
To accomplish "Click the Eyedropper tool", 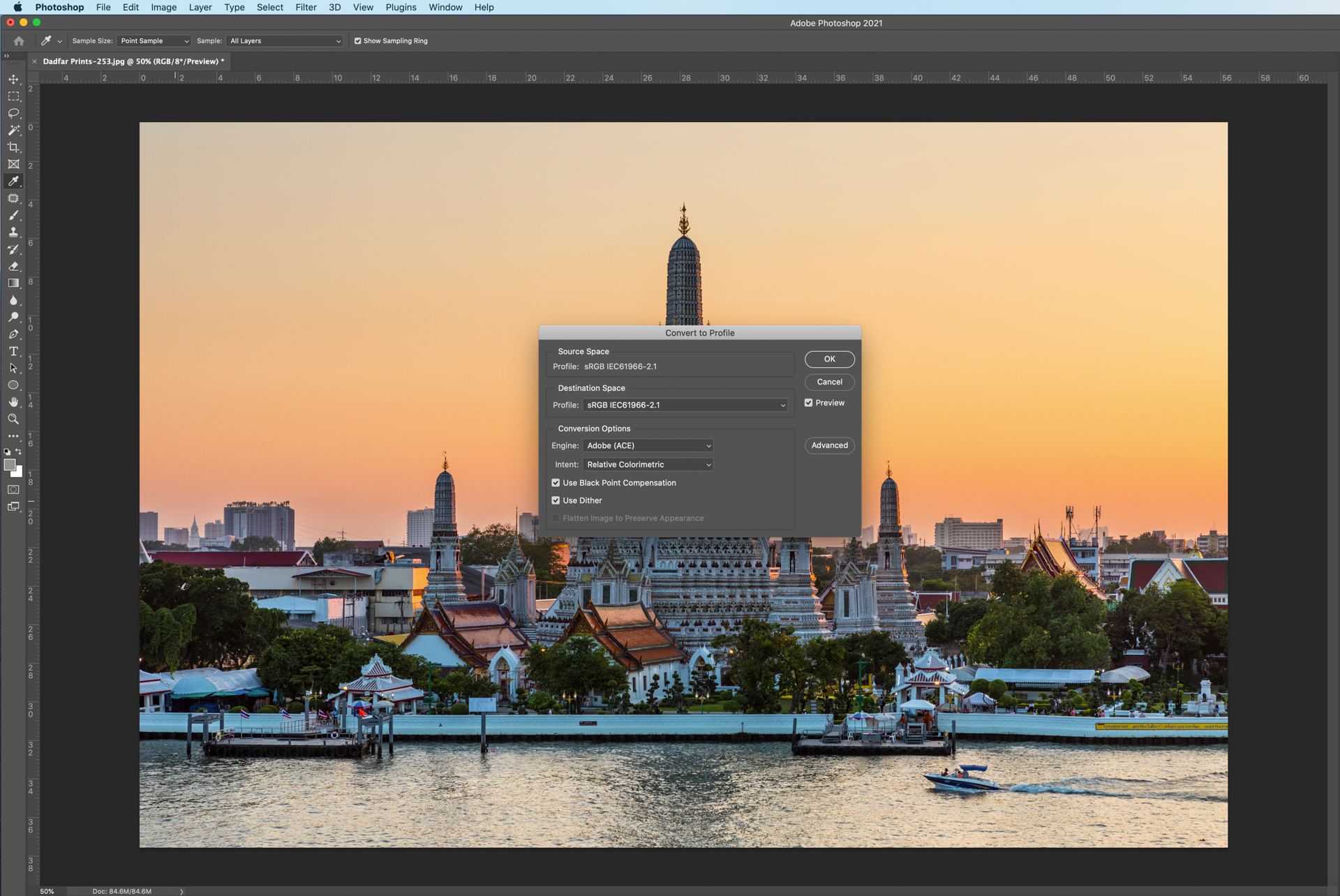I will coord(13,181).
